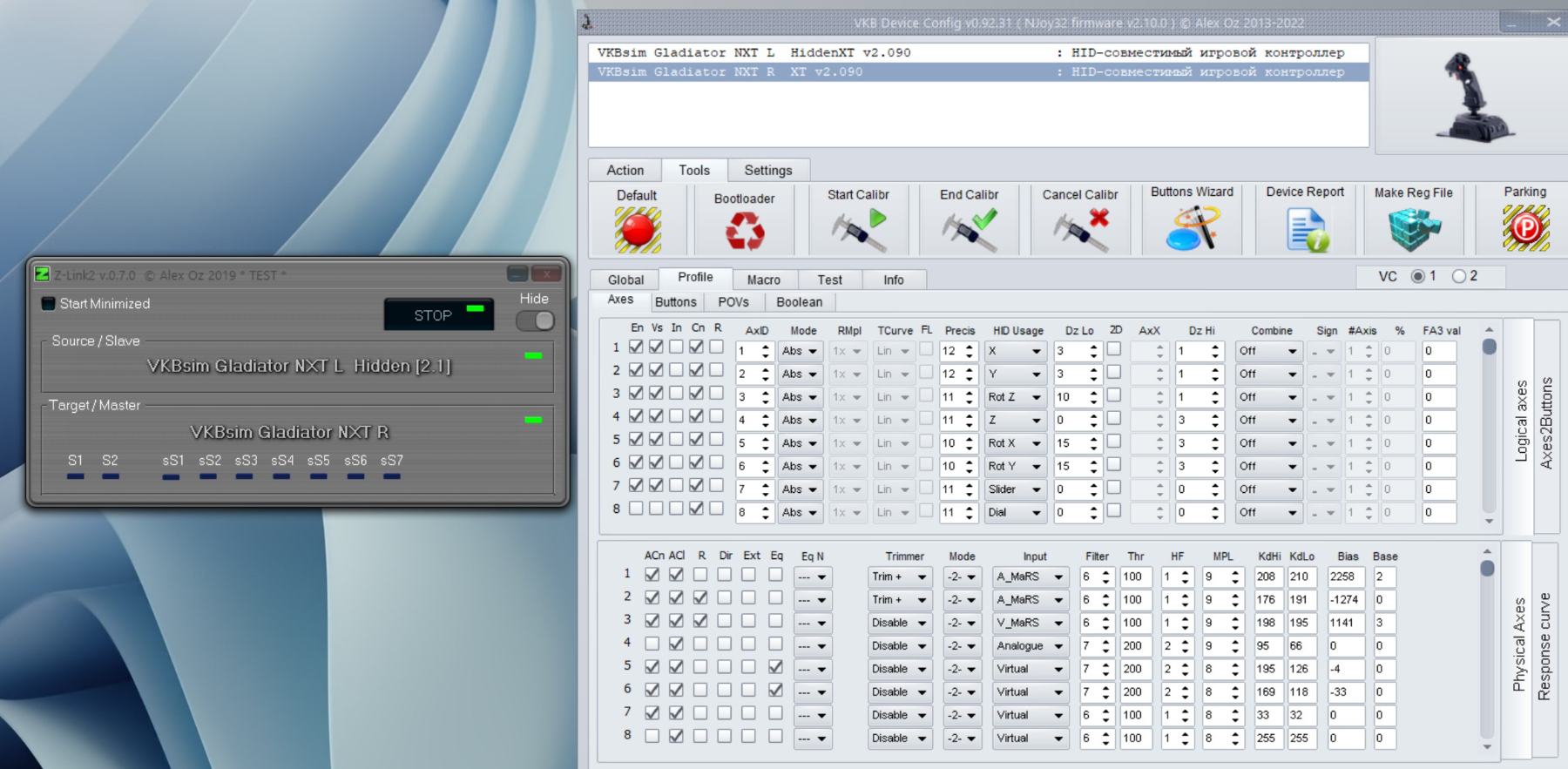
Task: Launch the Buttons Wizard icon
Action: tap(1192, 229)
